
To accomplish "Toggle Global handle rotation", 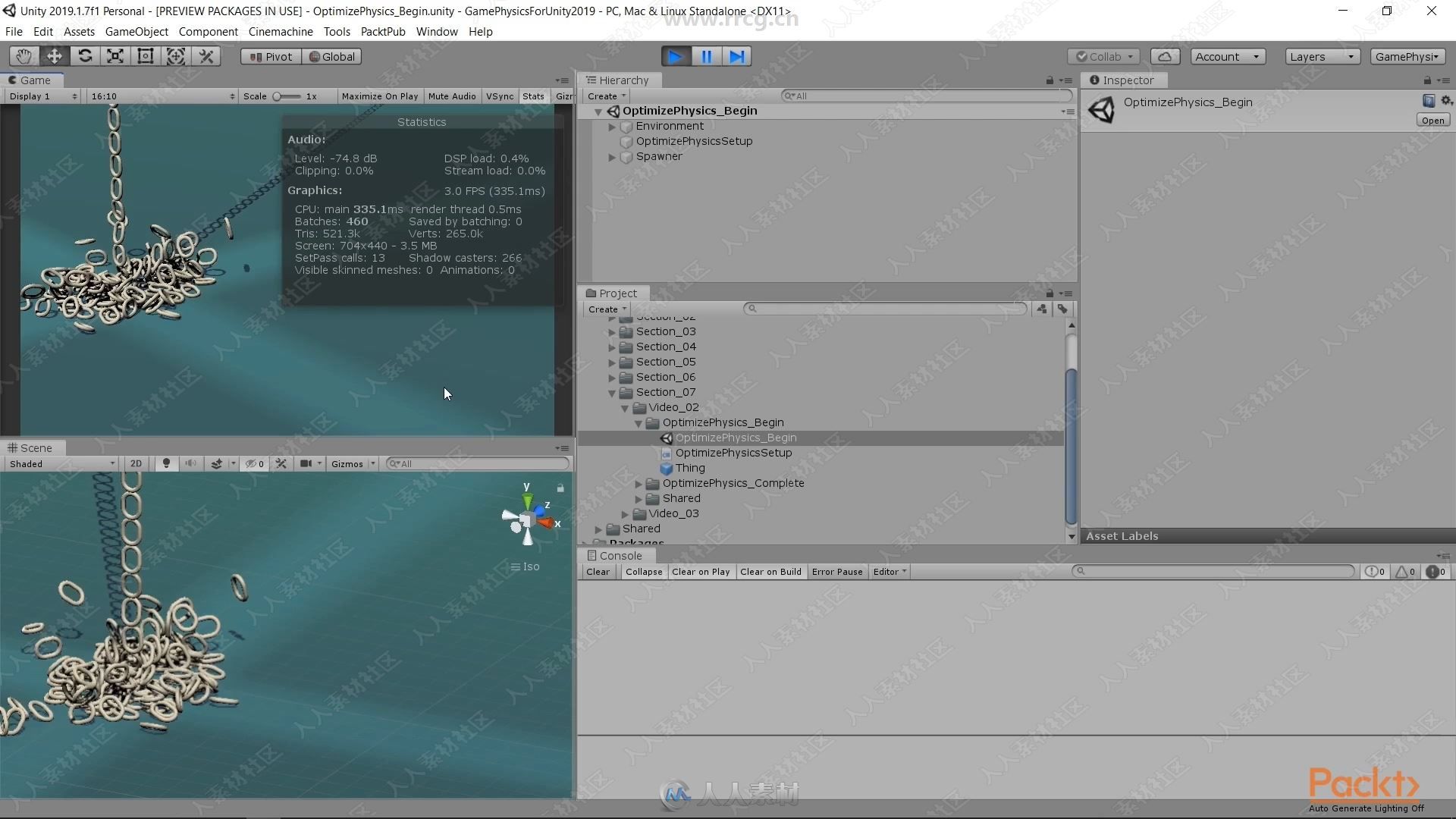I will pos(331,56).
